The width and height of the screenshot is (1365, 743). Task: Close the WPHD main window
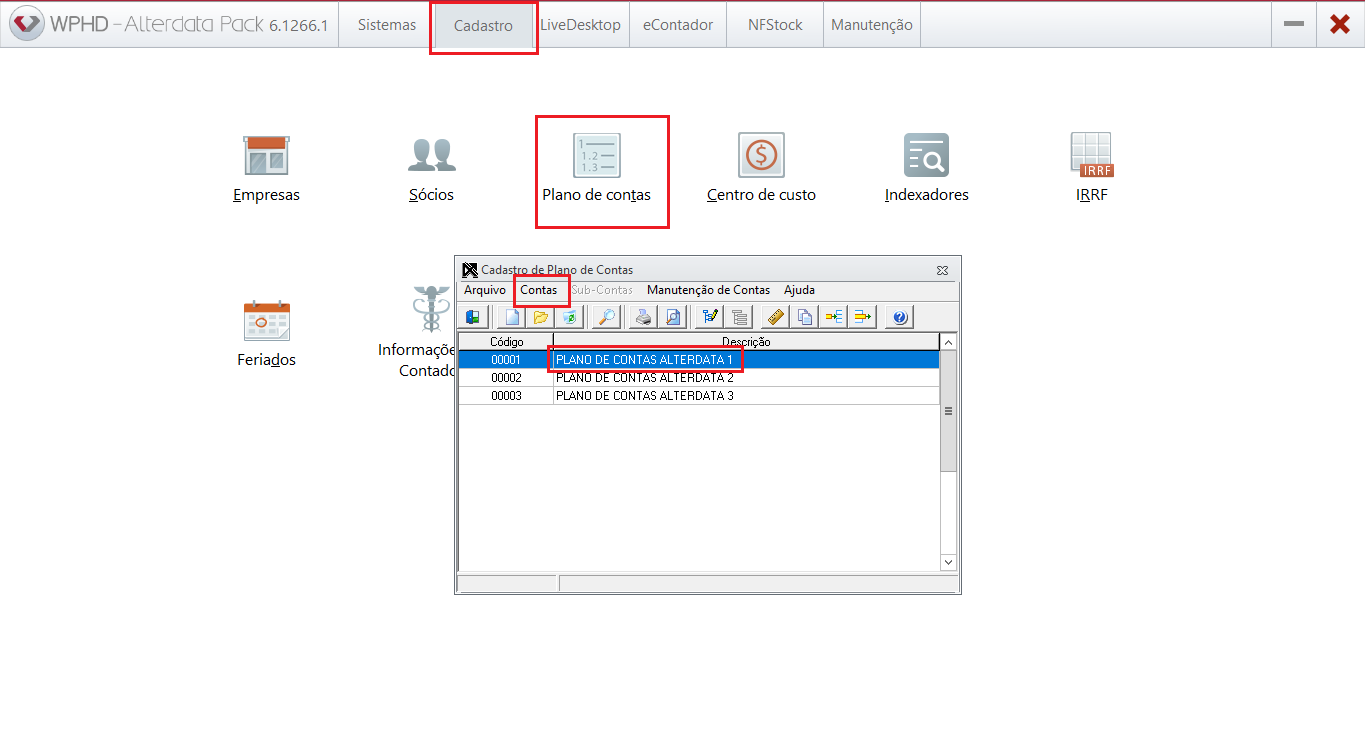(1340, 25)
